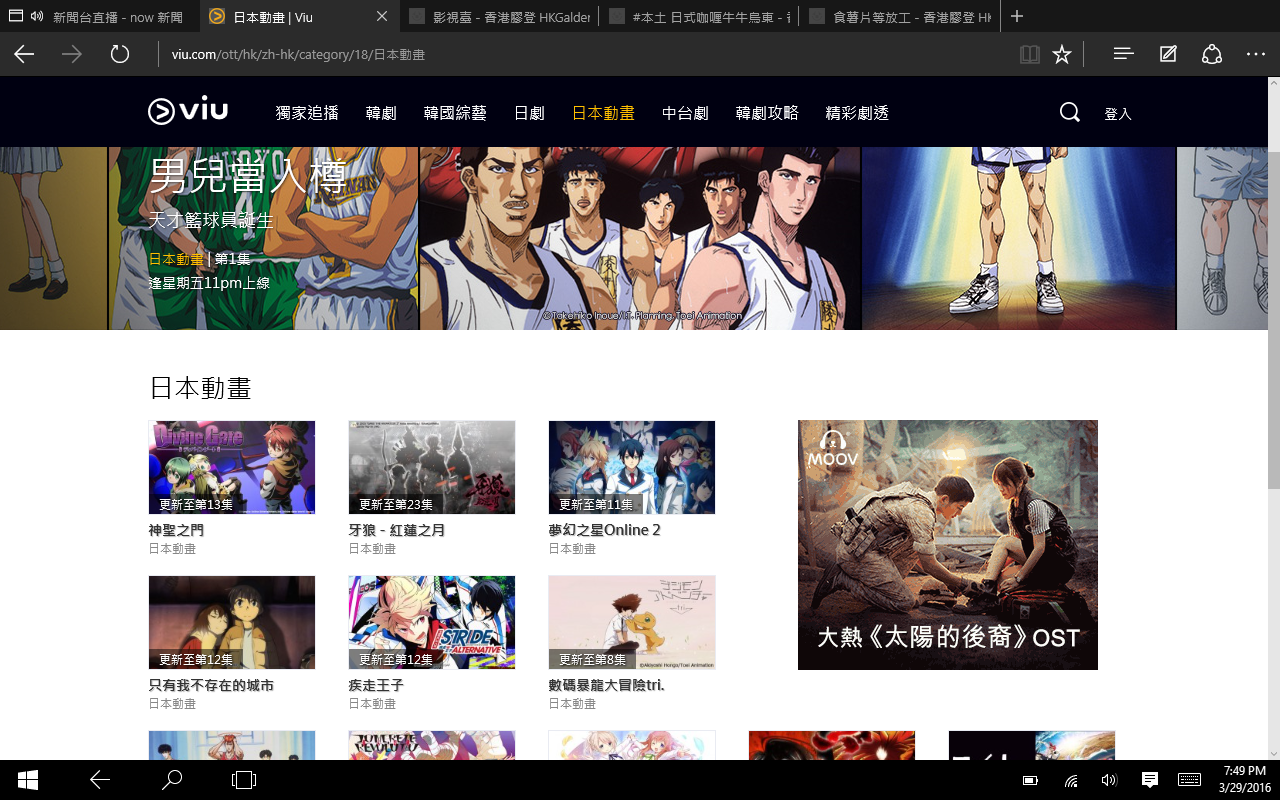The image size is (1280, 800).
Task: Open the Edge Hub icon
Action: coord(1123,54)
